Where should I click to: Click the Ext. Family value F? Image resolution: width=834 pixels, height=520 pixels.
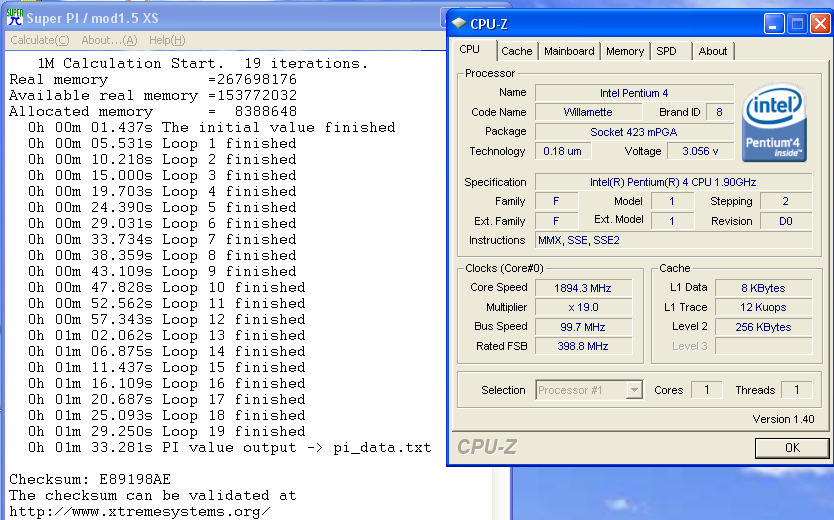(x=556, y=221)
